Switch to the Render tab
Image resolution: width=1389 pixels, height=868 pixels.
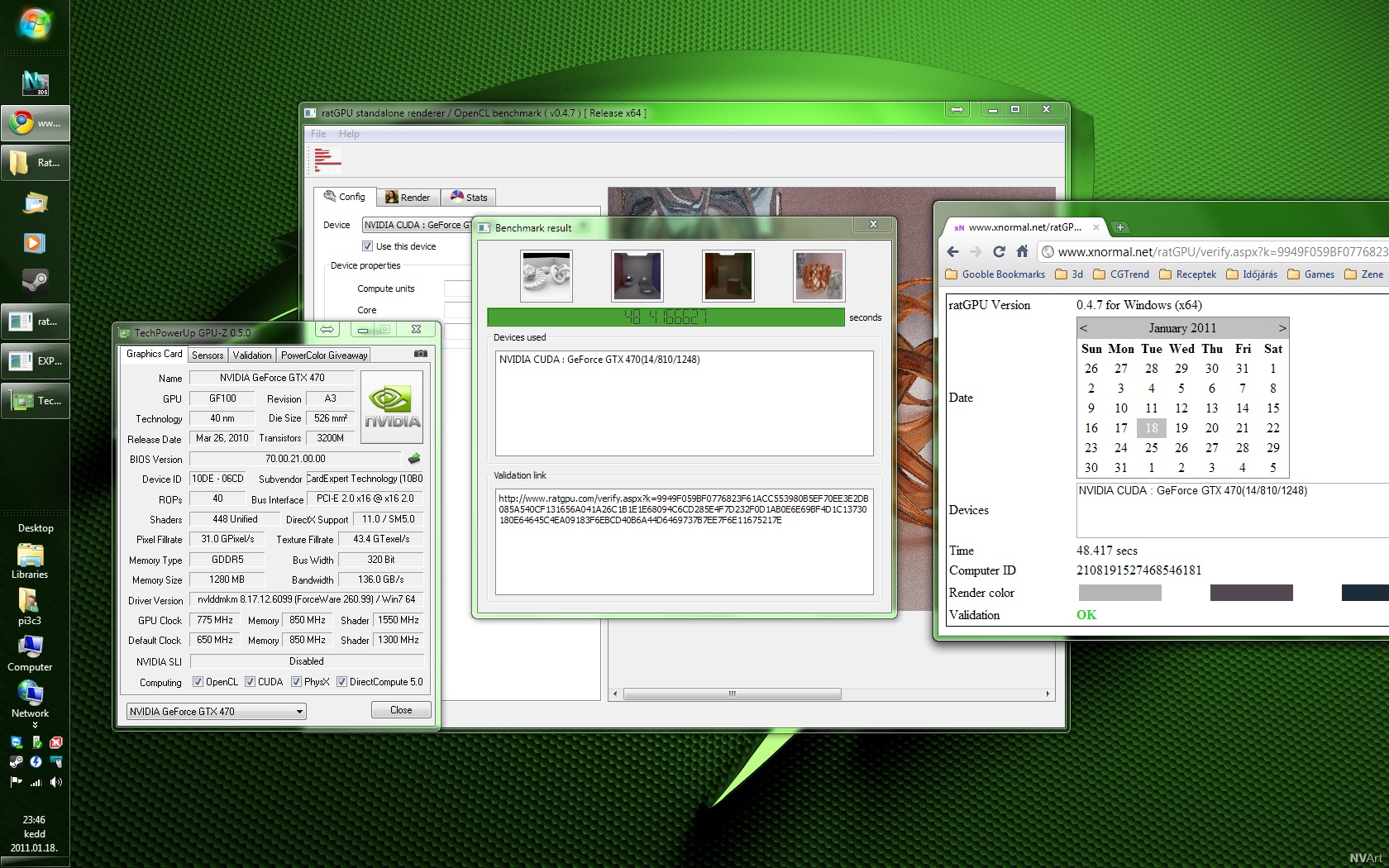pyautogui.click(x=408, y=198)
